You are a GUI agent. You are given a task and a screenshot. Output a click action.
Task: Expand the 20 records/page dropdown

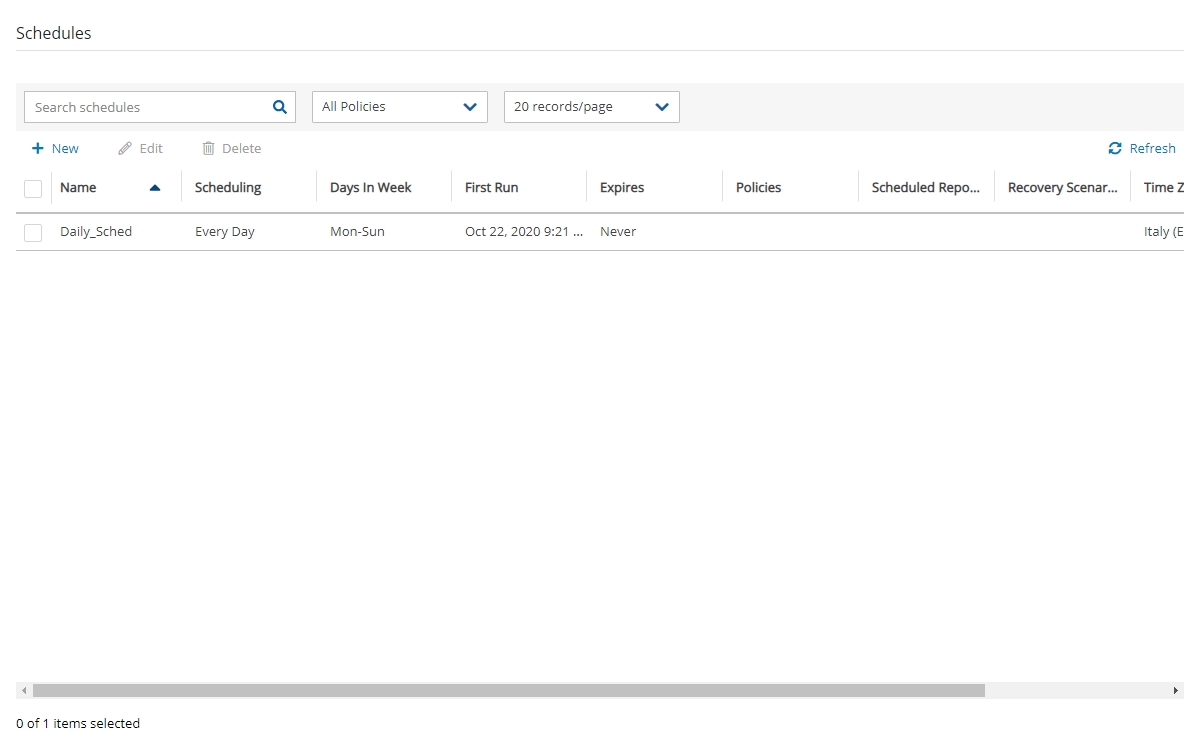click(592, 107)
